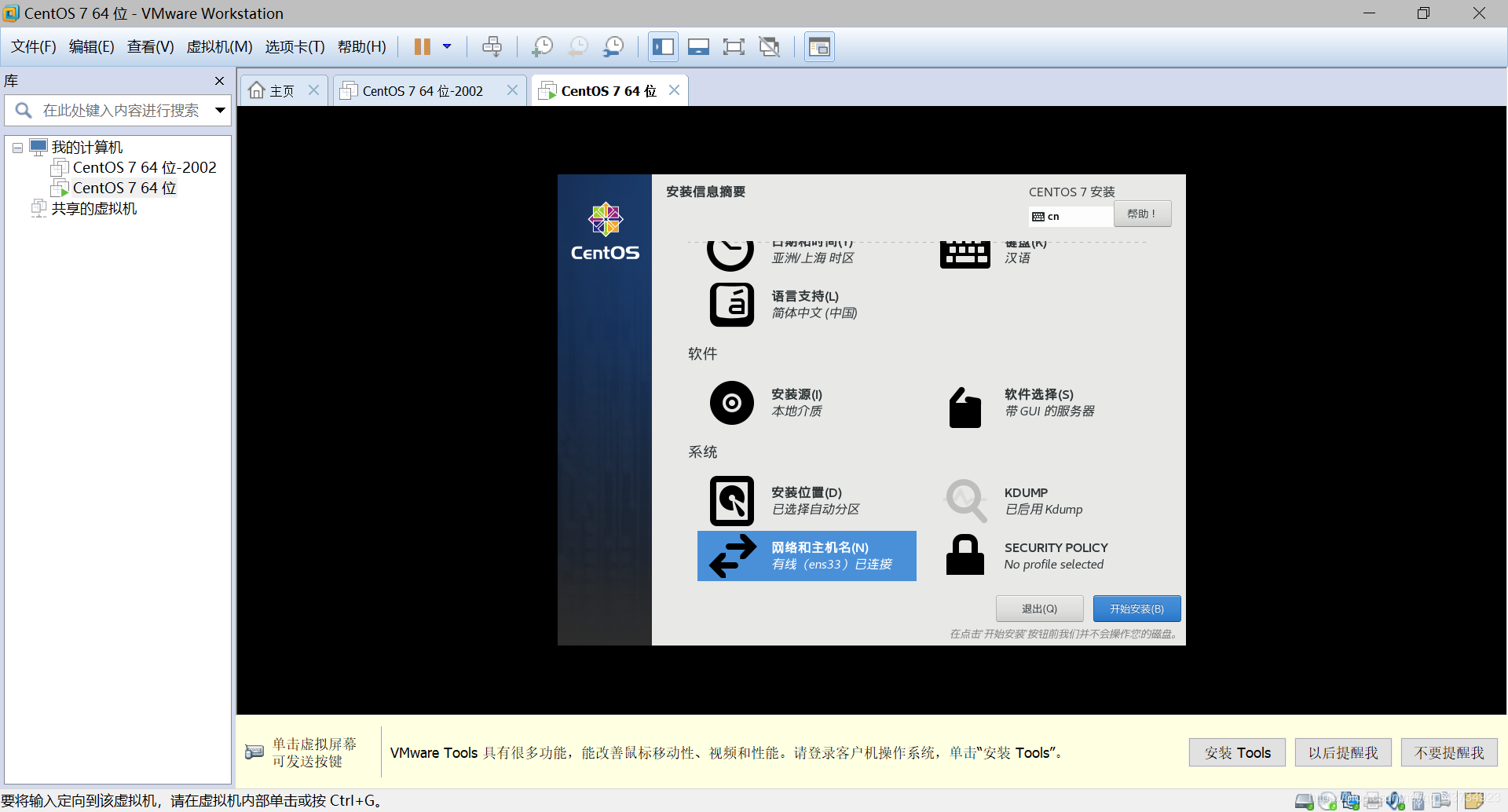
Task: Click the 帮助! help button in installer
Action: 1142,214
